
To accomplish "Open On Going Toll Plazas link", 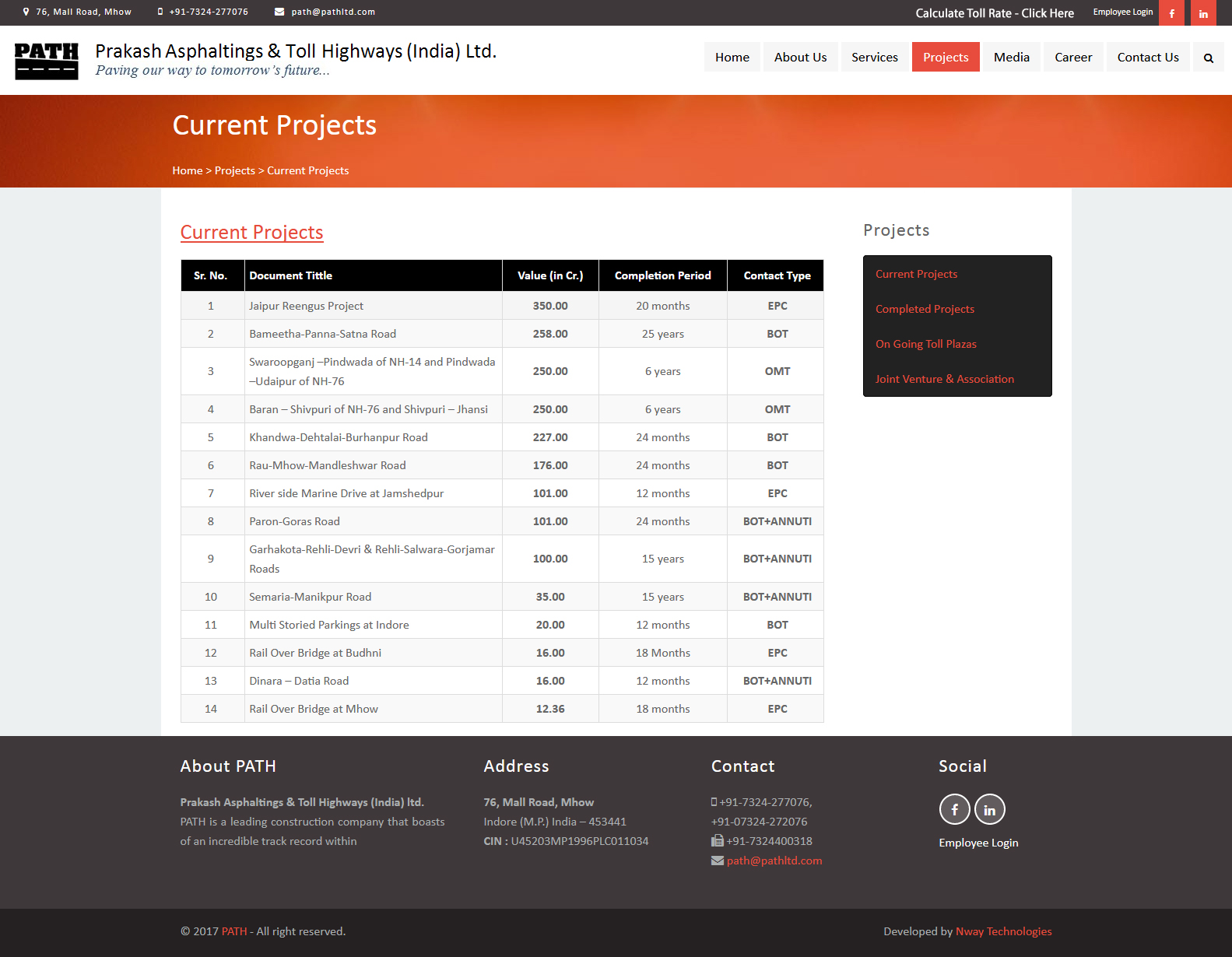I will (925, 344).
